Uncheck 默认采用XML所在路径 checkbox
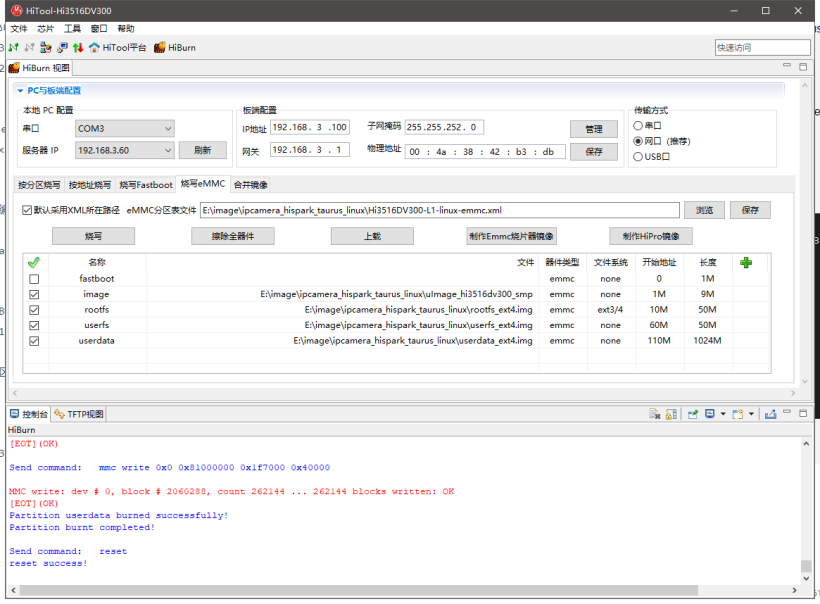 click(x=27, y=210)
